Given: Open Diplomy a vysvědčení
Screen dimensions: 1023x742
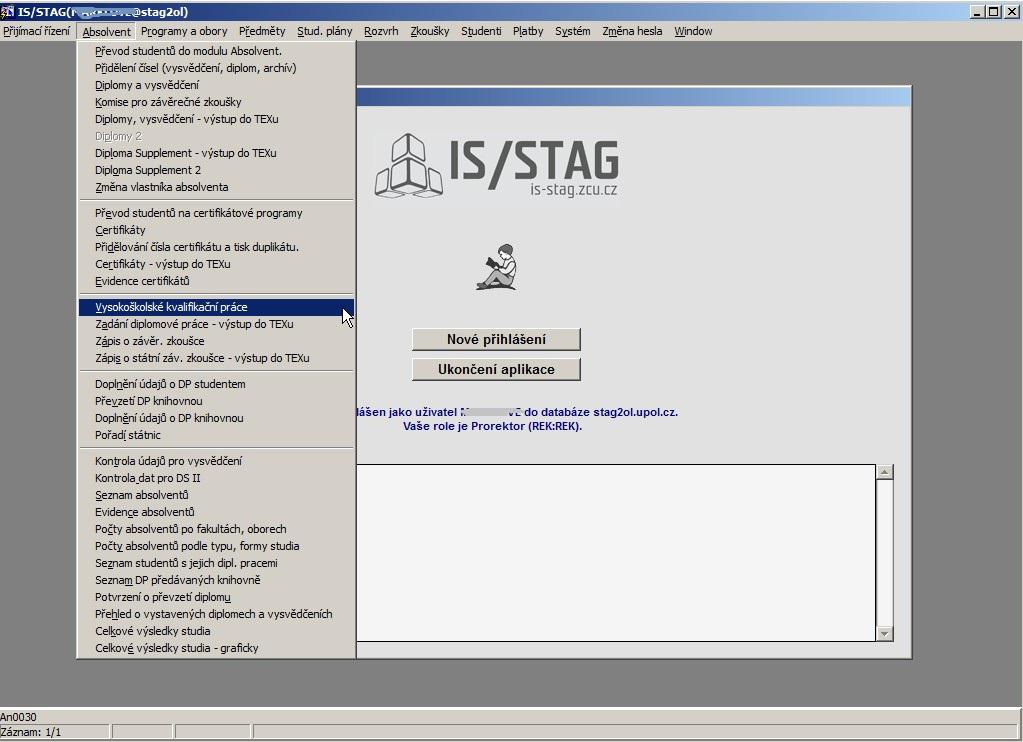Looking at the screenshot, I should (x=216, y=85).
